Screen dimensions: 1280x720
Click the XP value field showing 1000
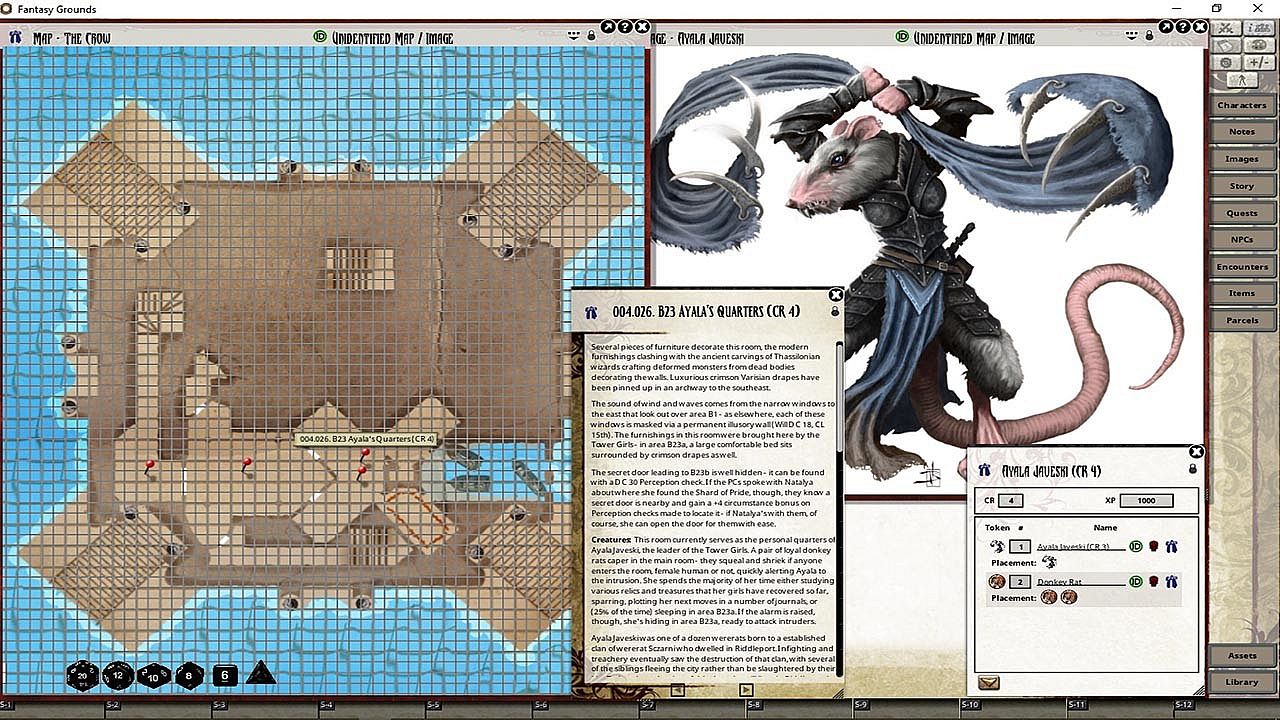point(1146,501)
